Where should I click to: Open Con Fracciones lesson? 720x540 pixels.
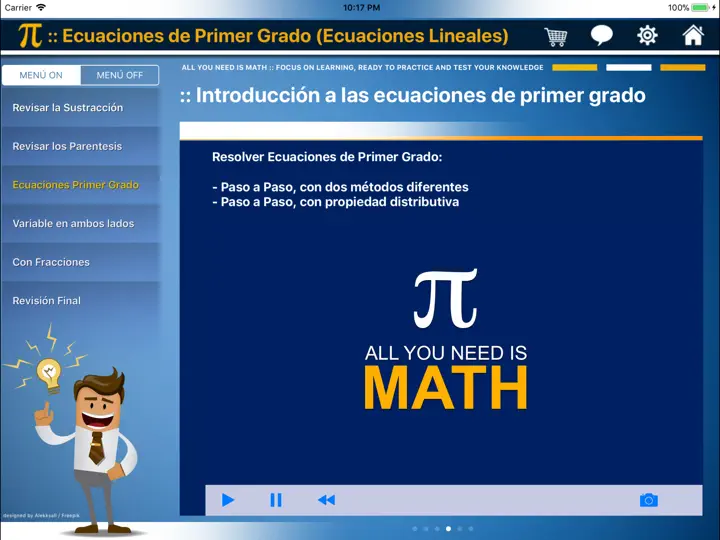click(x=81, y=262)
